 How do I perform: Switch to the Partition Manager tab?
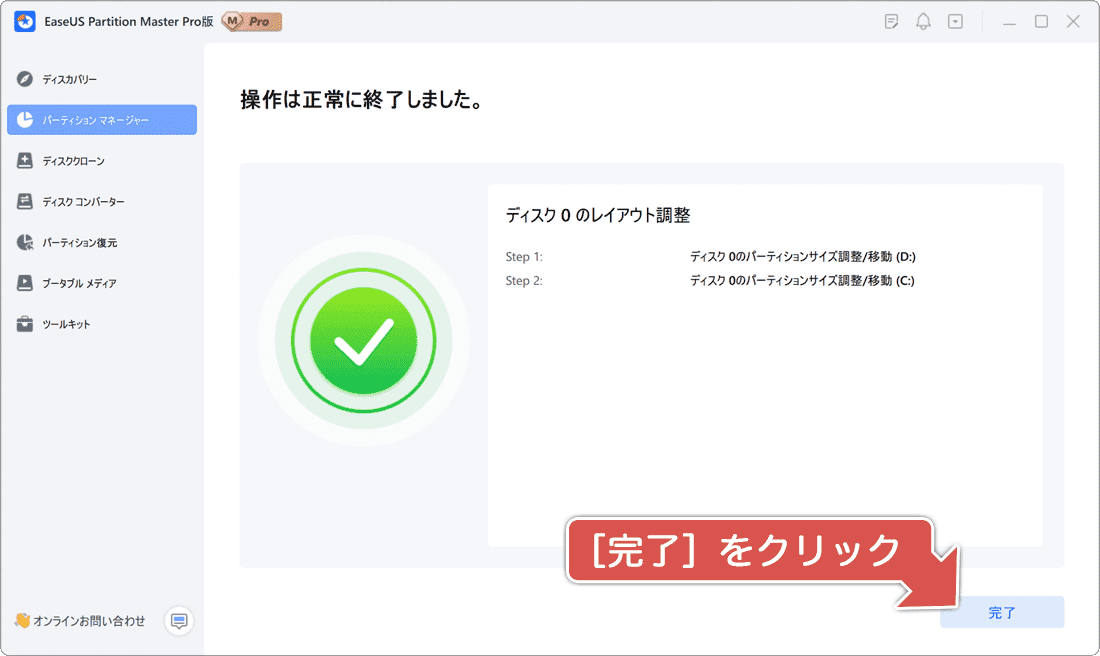tap(102, 120)
